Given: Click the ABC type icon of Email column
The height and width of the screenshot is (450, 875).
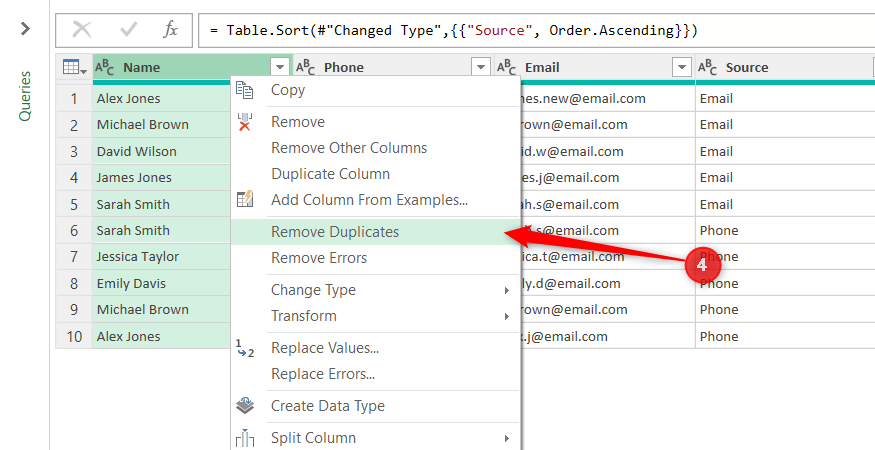Looking at the screenshot, I should point(507,68).
